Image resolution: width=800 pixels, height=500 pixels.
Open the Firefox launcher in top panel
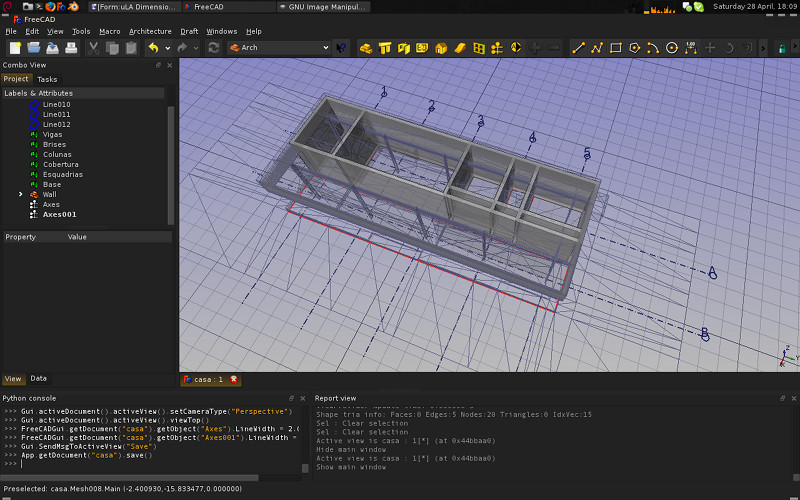click(x=49, y=7)
